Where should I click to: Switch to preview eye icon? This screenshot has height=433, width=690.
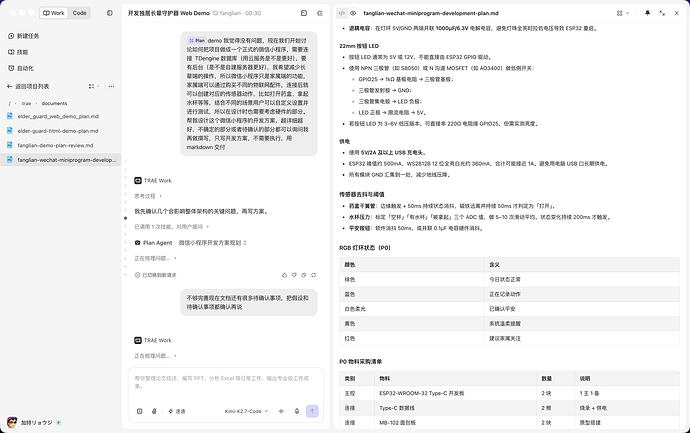[353, 13]
